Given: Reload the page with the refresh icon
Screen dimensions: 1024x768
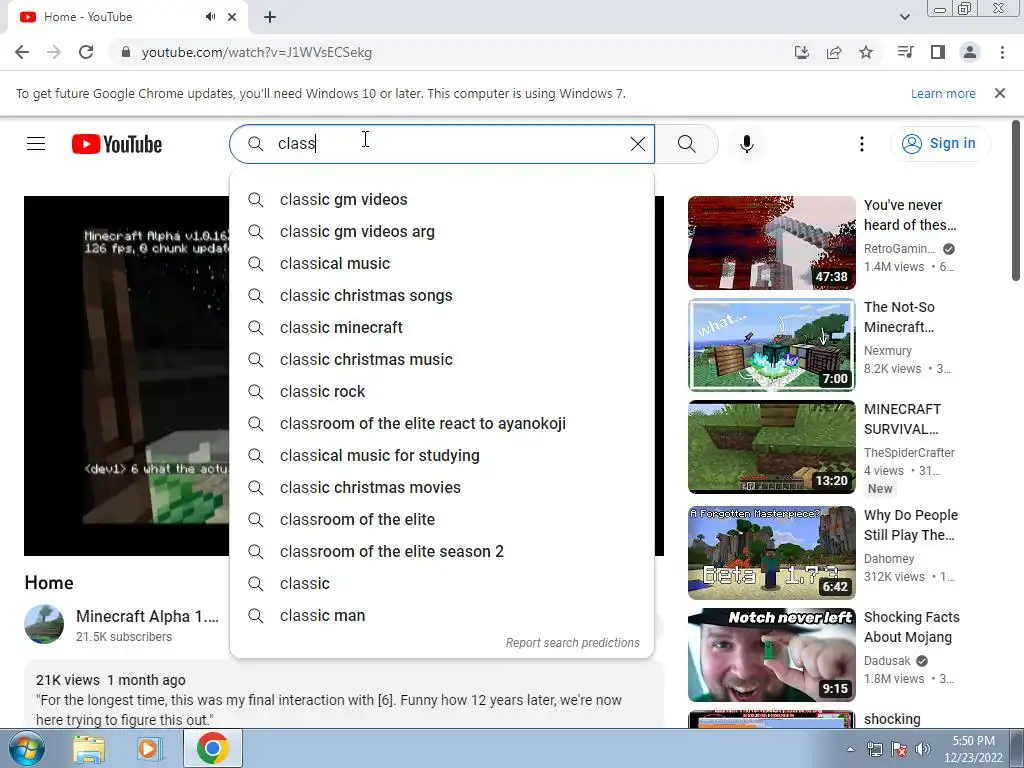Looking at the screenshot, I should [x=86, y=52].
